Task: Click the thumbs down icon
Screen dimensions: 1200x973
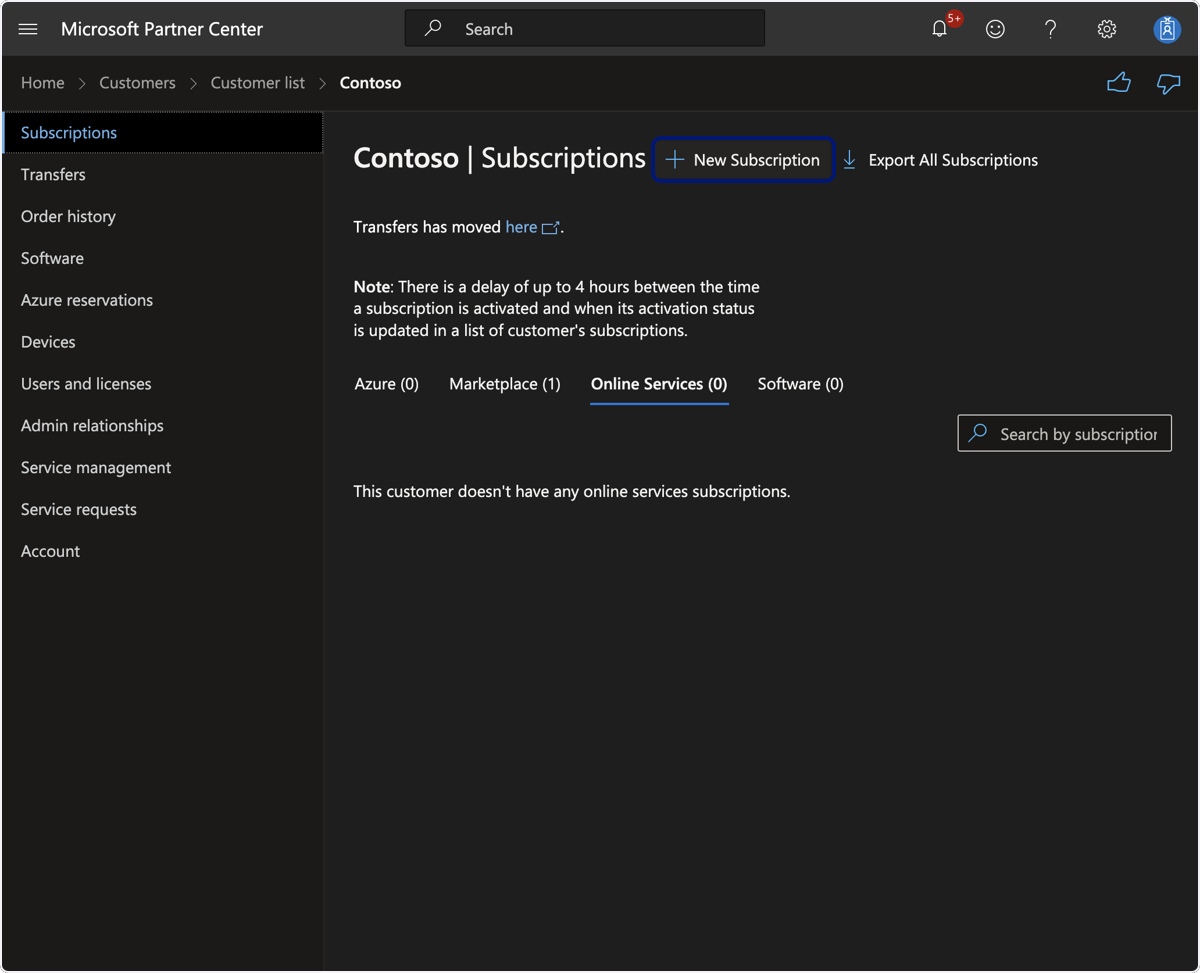Action: tap(1168, 83)
